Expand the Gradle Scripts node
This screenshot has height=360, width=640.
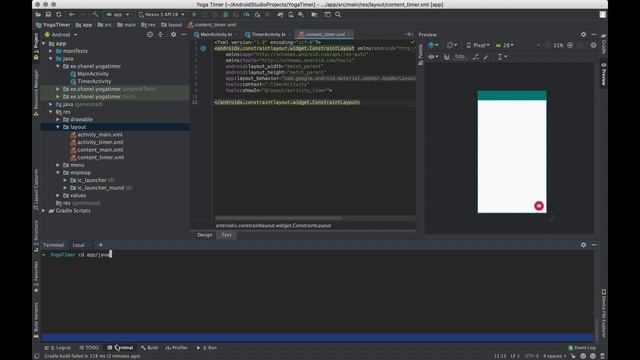tap(43, 211)
